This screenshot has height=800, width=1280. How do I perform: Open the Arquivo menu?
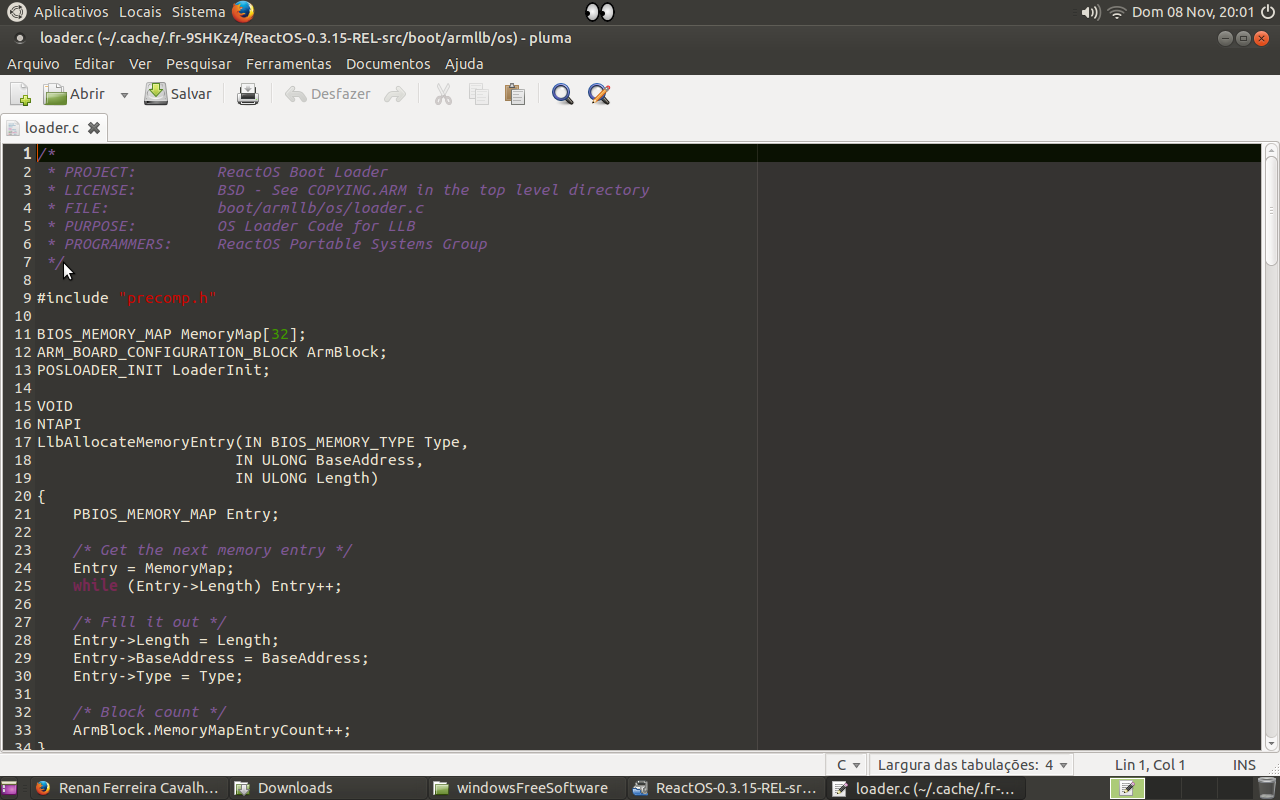coord(33,64)
